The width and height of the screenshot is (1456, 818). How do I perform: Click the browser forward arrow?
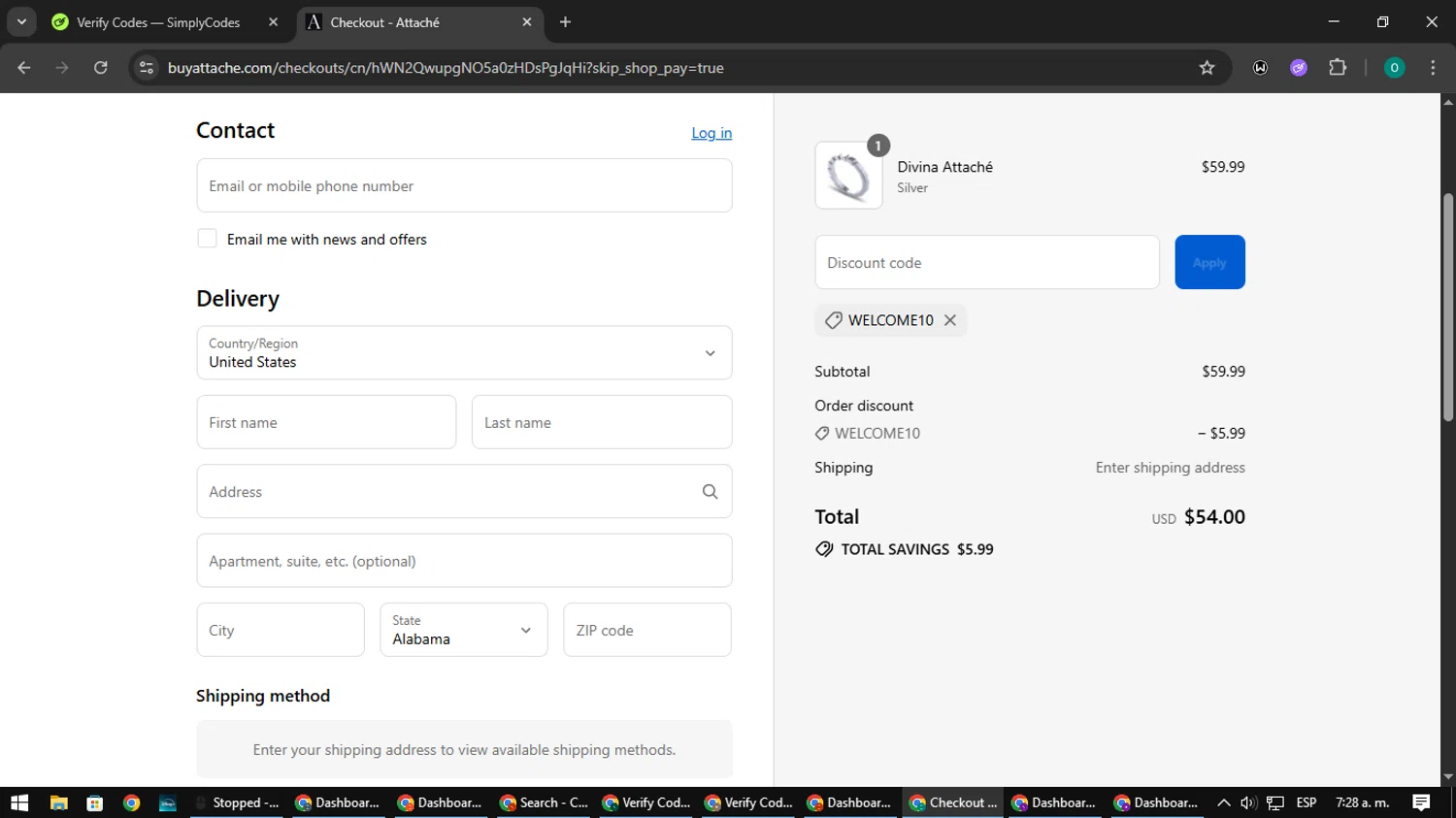pyautogui.click(x=62, y=68)
